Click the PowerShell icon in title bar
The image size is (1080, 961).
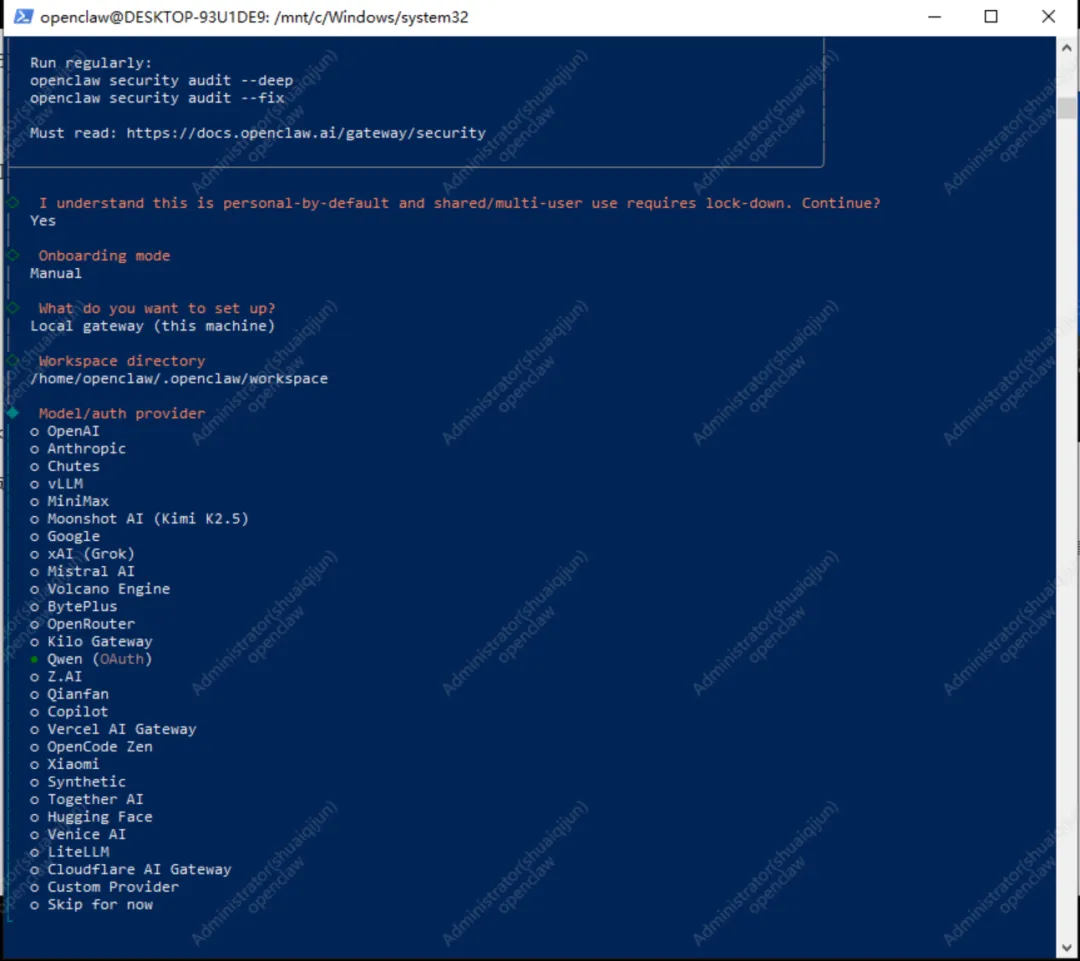pyautogui.click(x=23, y=17)
